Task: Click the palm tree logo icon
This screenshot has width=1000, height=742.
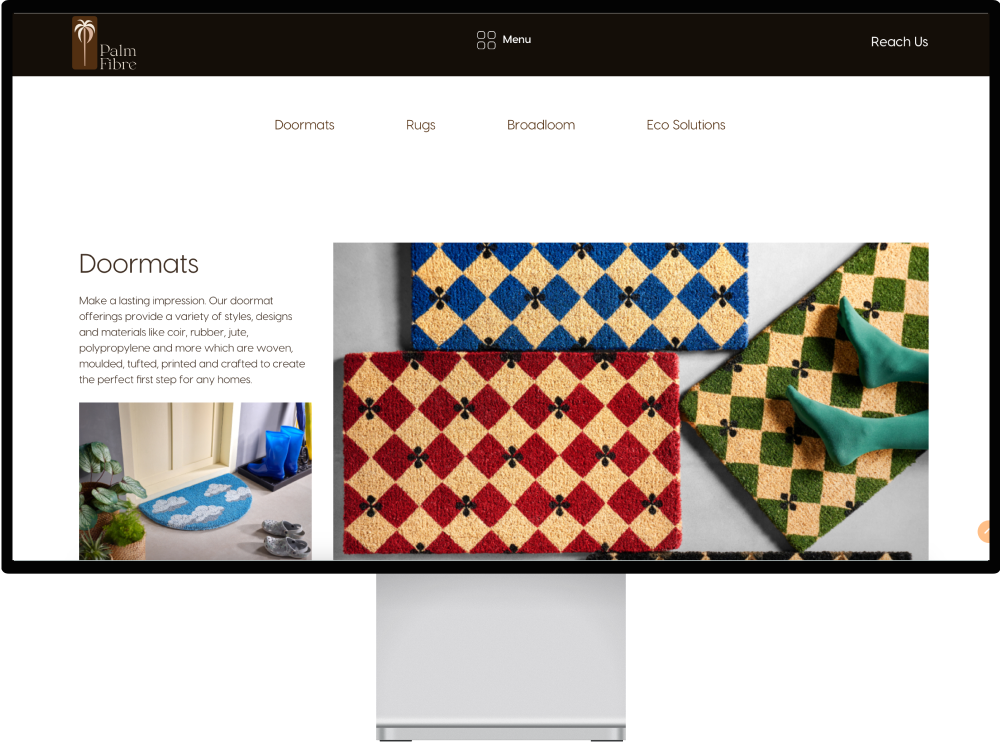Action: (x=84, y=42)
